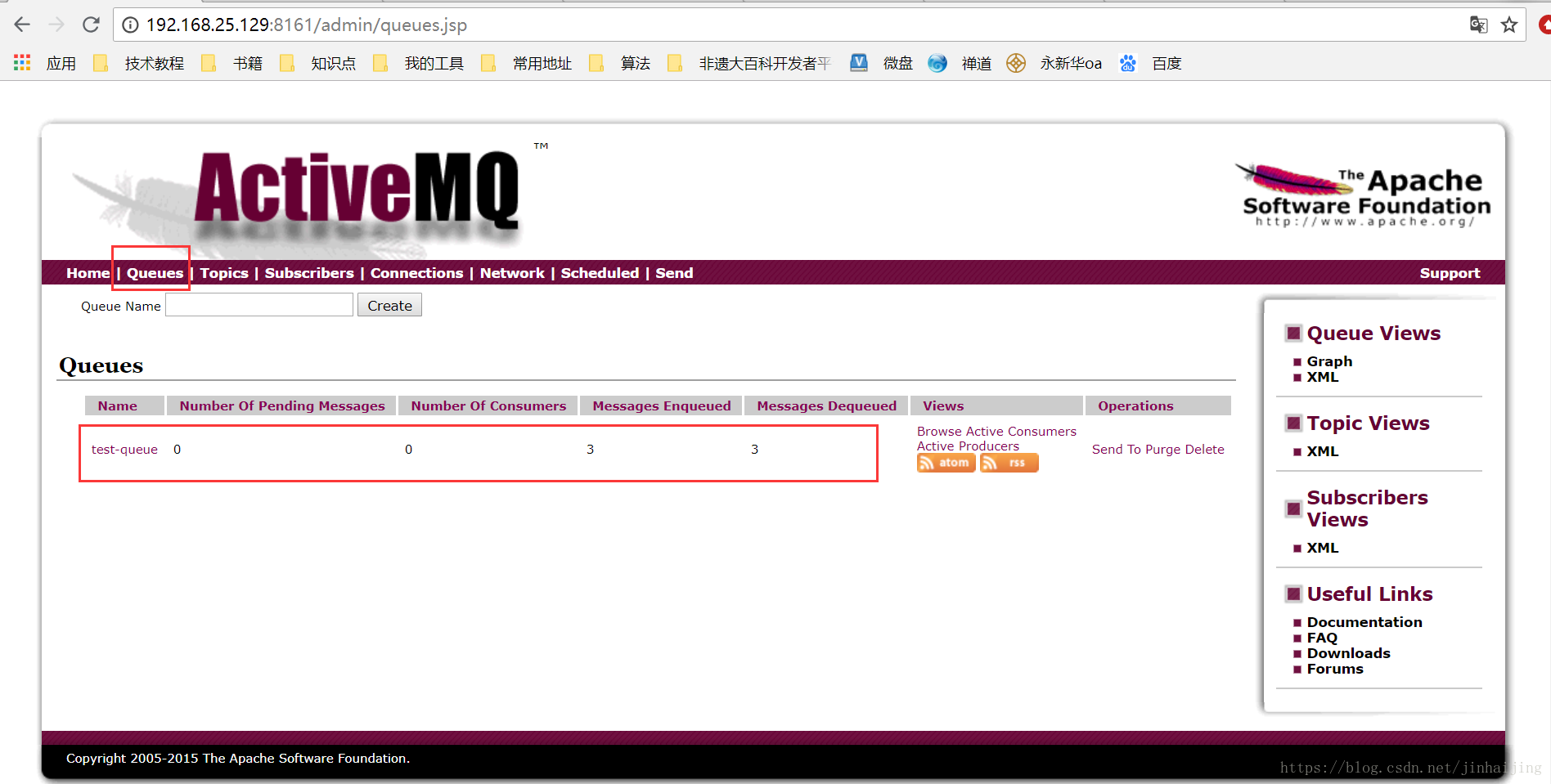This screenshot has height=784, width=1551.
Task: Click the address bar URL
Action: click(307, 25)
